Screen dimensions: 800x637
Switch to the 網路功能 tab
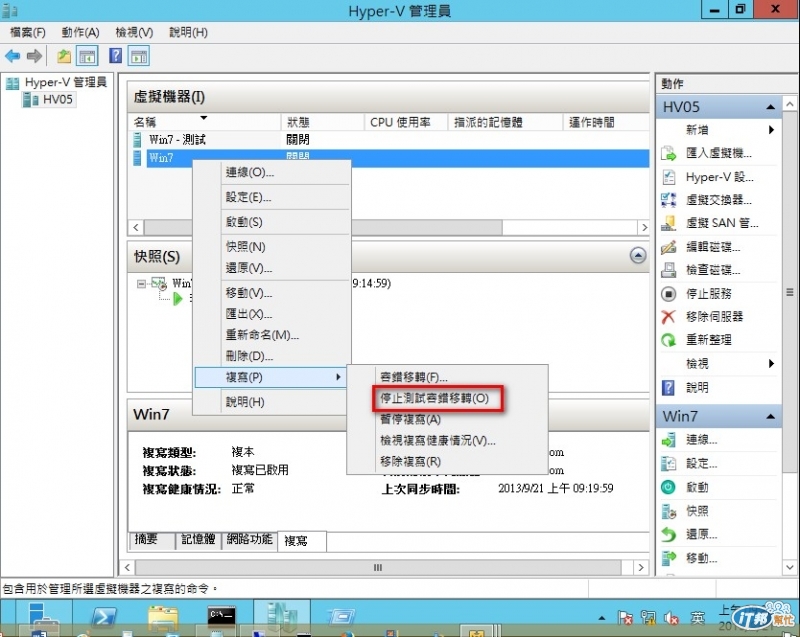point(249,540)
